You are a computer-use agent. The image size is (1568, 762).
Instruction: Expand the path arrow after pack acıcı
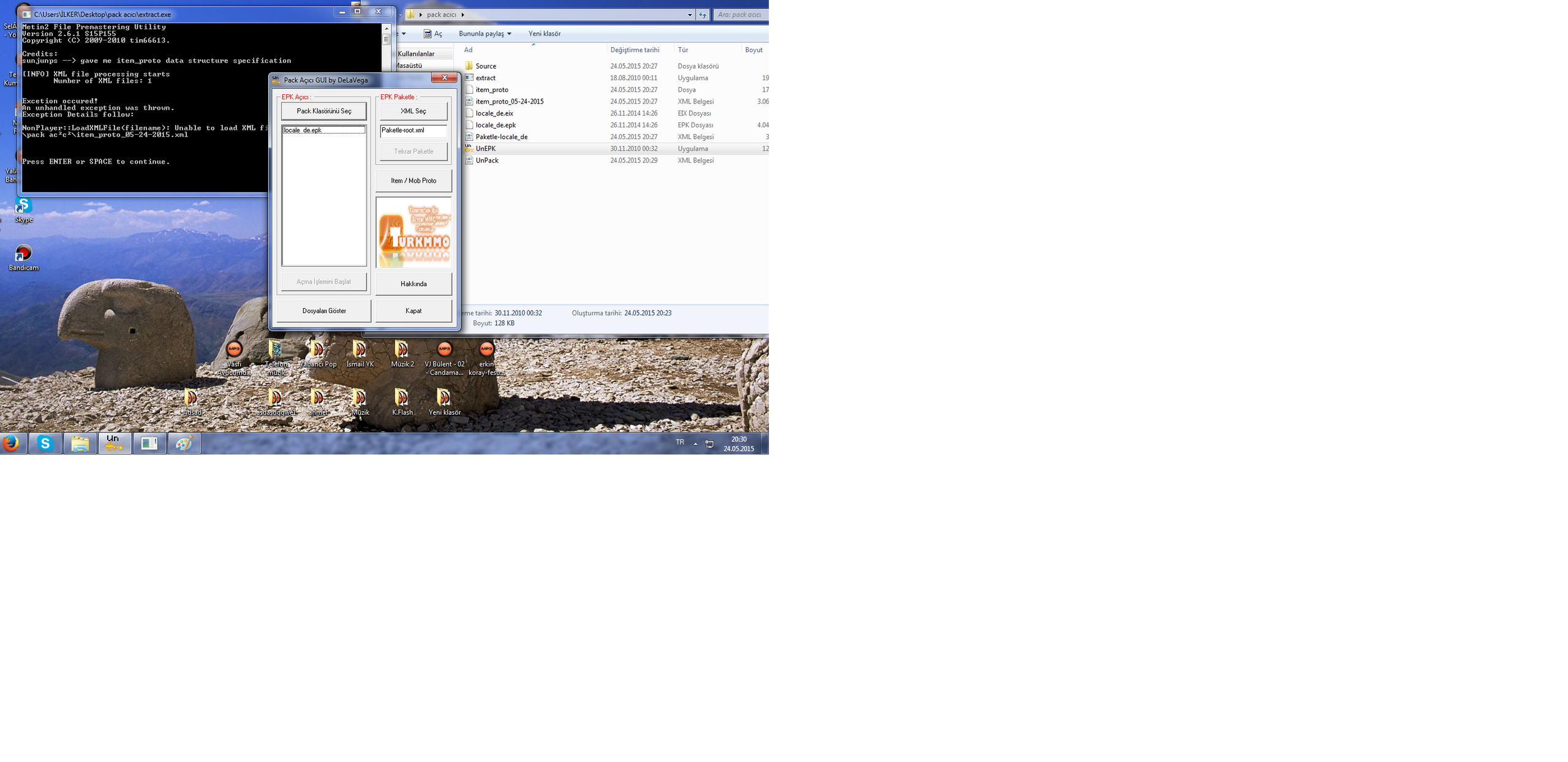[462, 15]
